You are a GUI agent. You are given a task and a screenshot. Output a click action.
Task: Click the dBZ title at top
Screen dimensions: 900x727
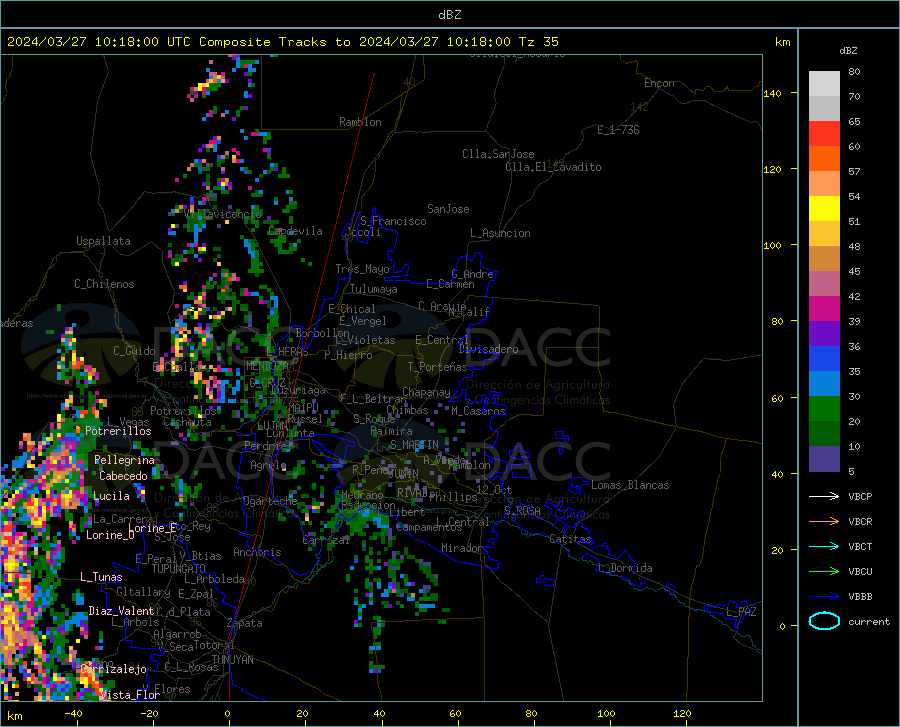click(x=449, y=15)
